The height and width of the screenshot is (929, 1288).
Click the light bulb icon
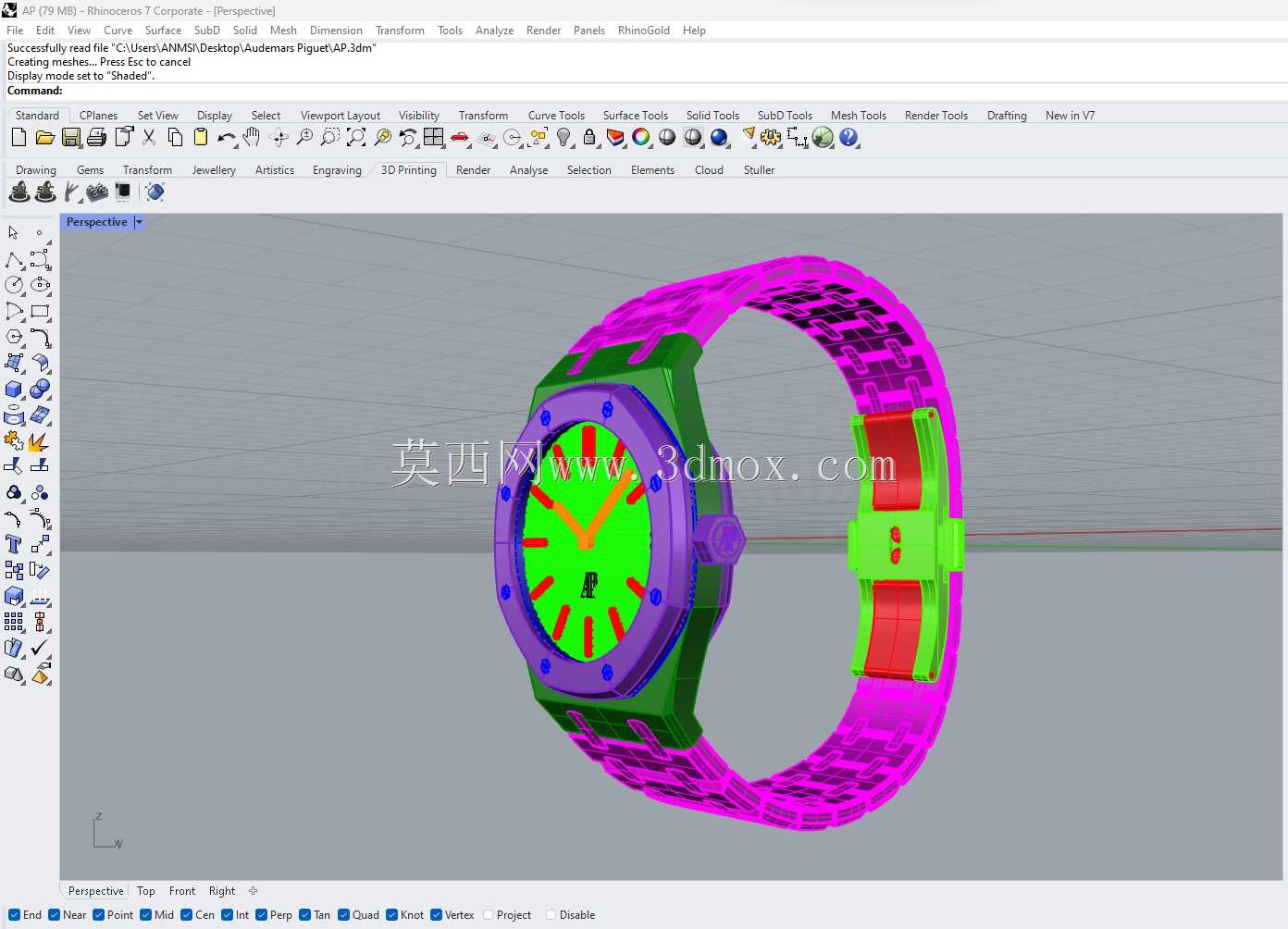[563, 138]
